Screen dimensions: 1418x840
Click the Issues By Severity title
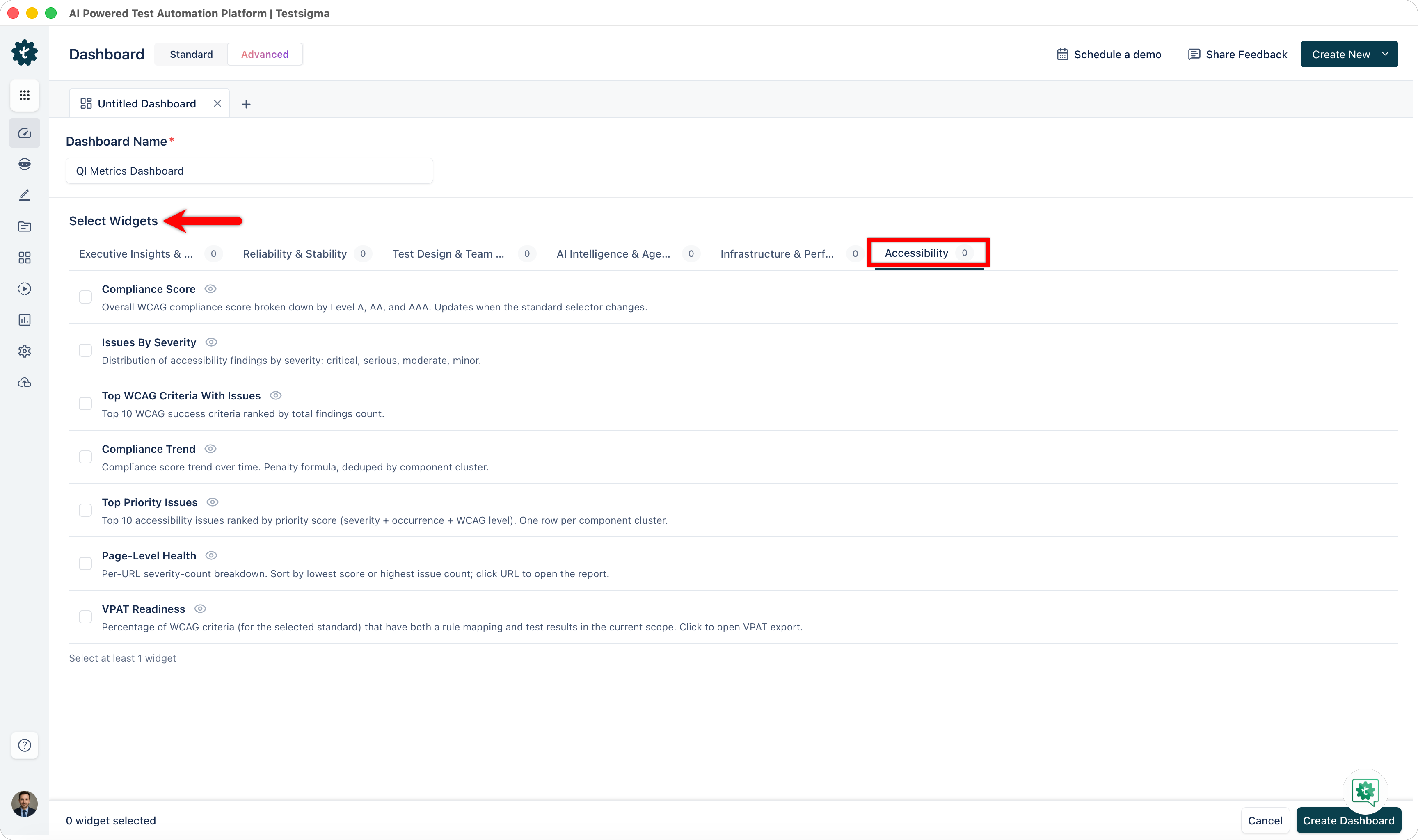coord(149,342)
